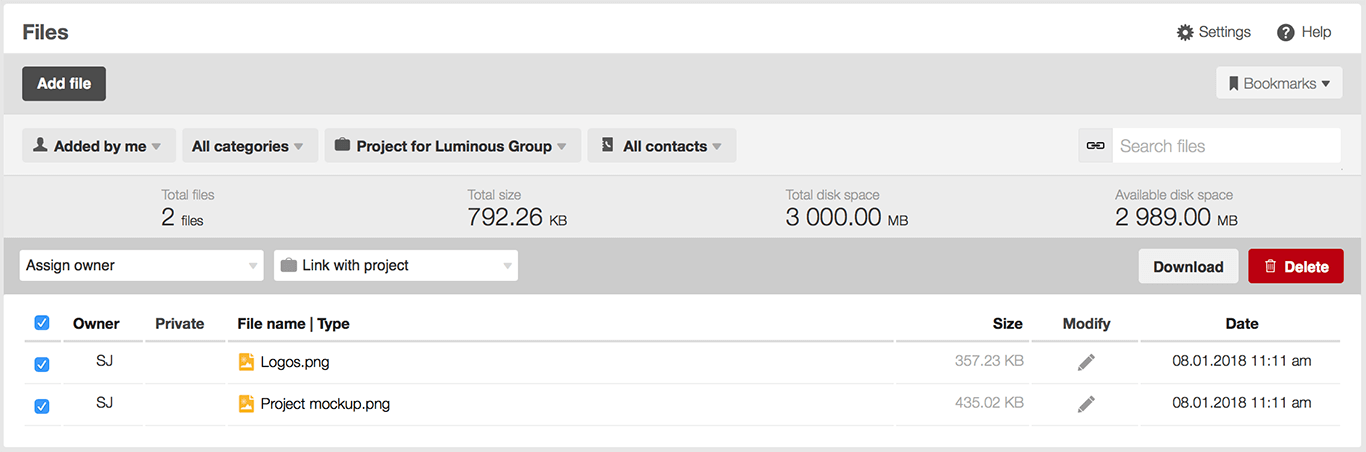Click the link icon beside the search field
The image size is (1366, 452).
tap(1095, 146)
